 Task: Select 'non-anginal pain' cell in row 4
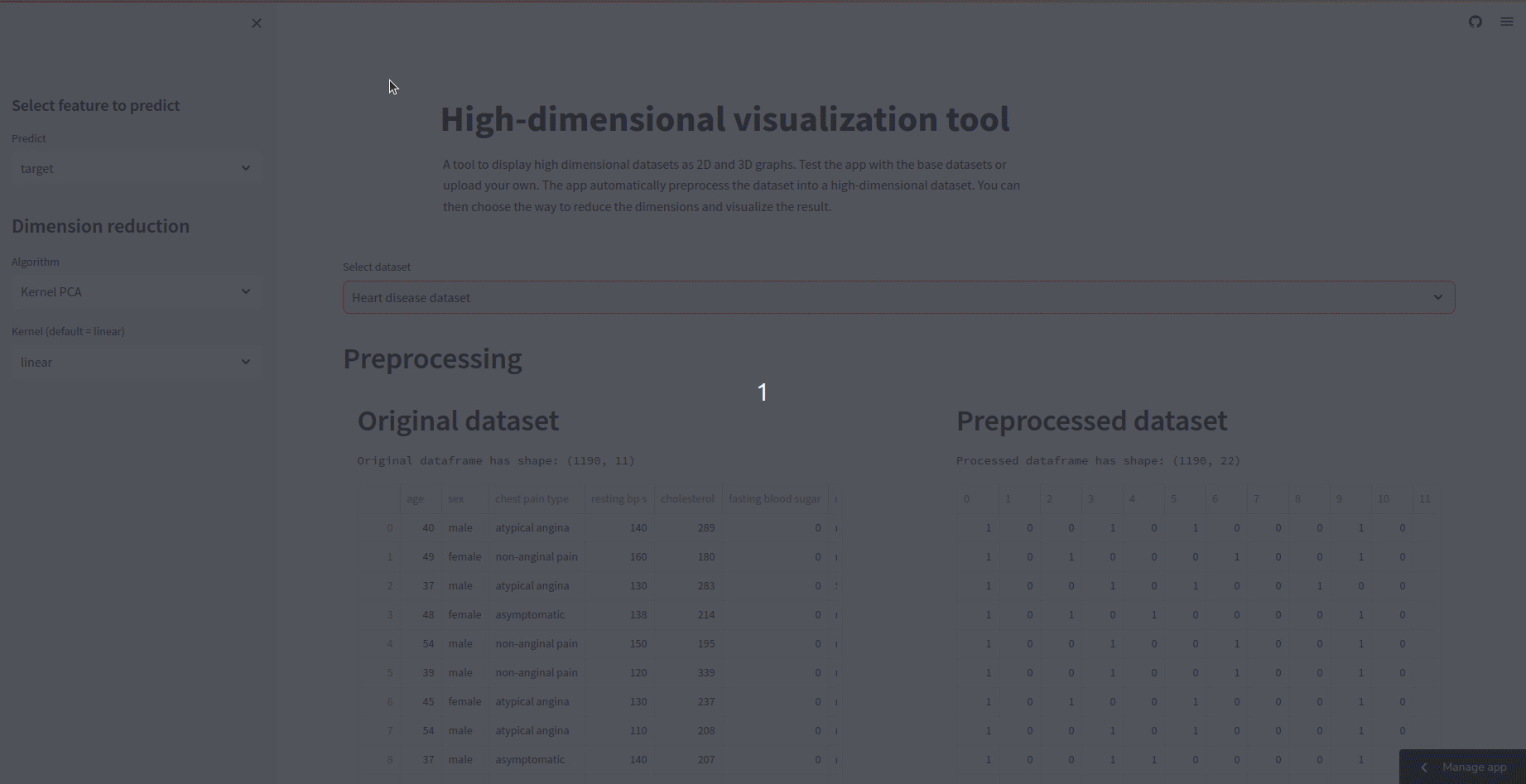[537, 643]
